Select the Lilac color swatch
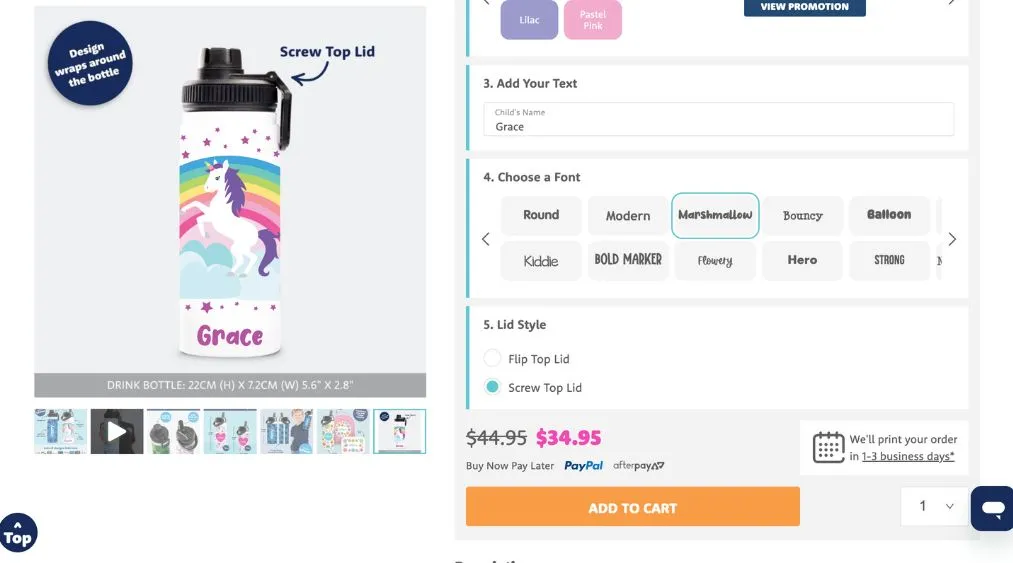Viewport: 1013px width, 563px height. [x=529, y=20]
